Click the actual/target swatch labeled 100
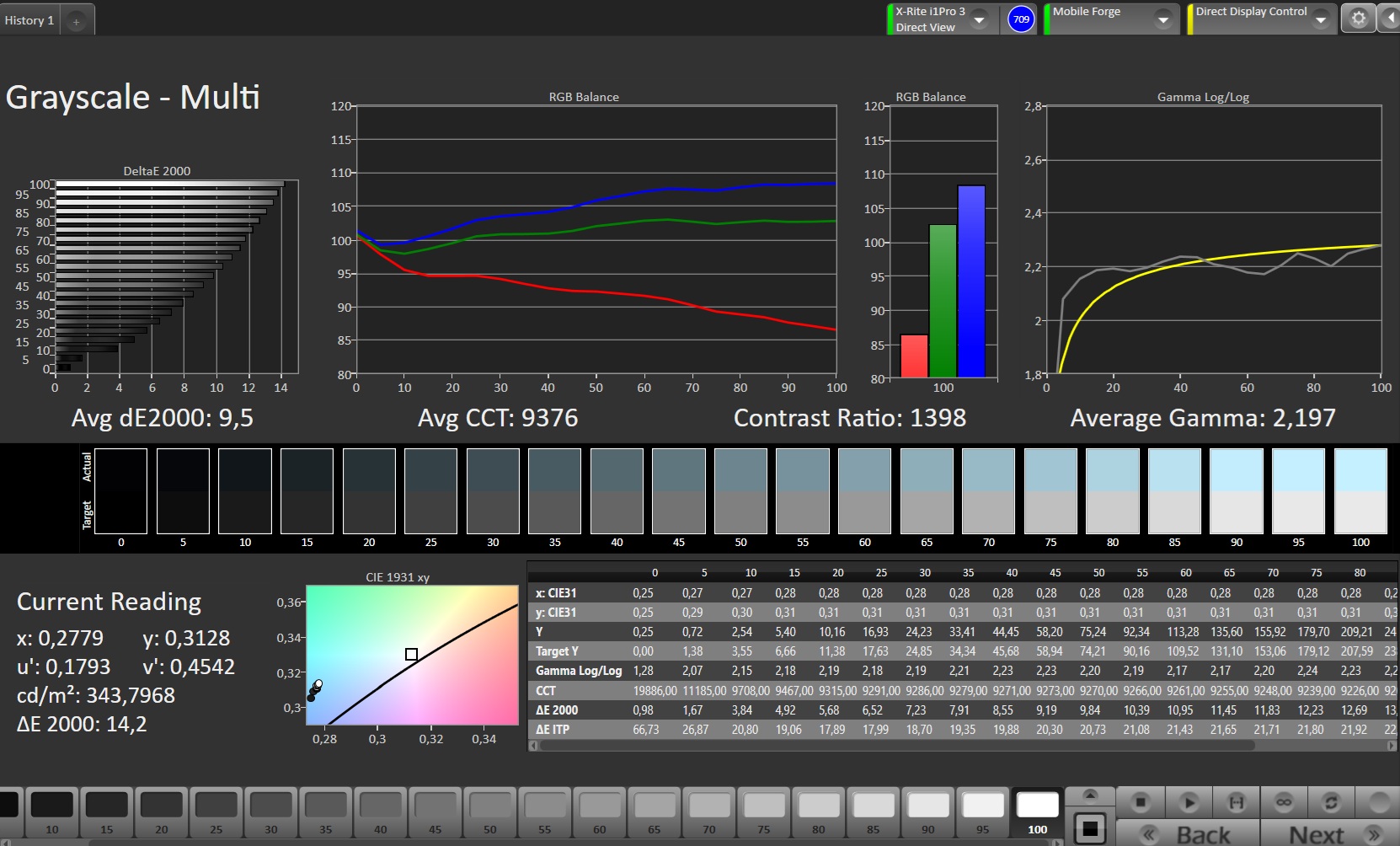The image size is (1400, 846). click(x=1360, y=491)
